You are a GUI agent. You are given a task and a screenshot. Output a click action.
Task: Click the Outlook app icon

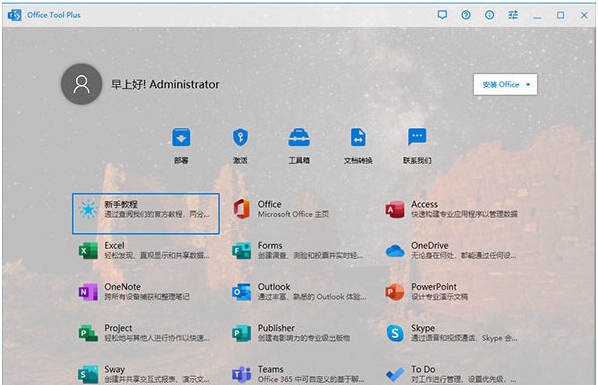[241, 292]
